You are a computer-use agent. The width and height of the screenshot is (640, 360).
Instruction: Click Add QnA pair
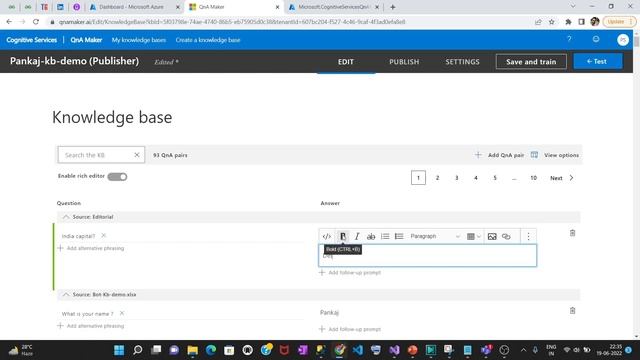500,155
